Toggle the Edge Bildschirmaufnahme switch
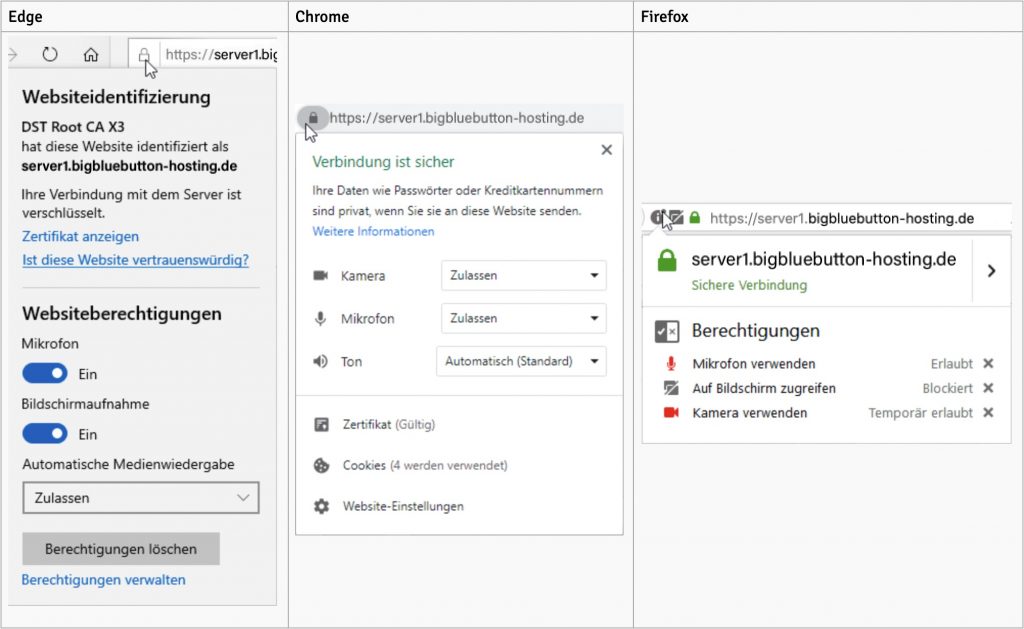Viewport: 1024px width, 629px height. [x=45, y=433]
